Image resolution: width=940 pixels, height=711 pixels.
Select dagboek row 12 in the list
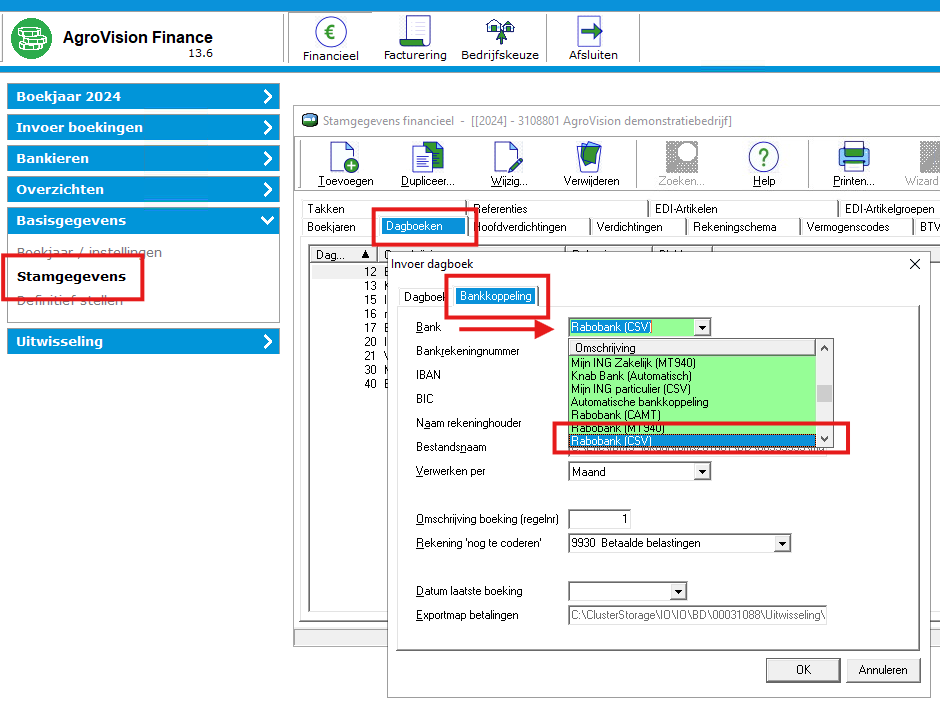(348, 272)
